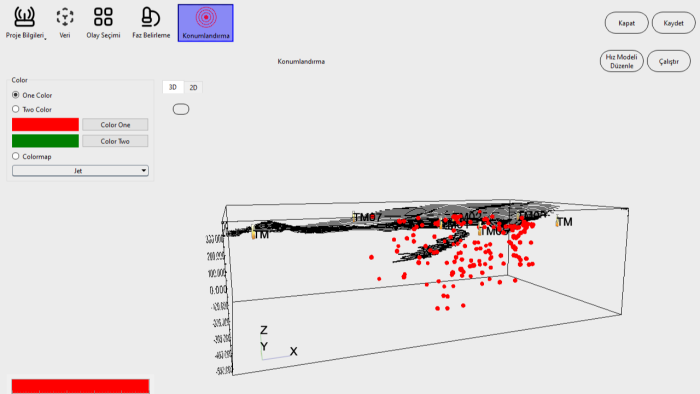Open the Proje Bilgileri section

(25, 23)
